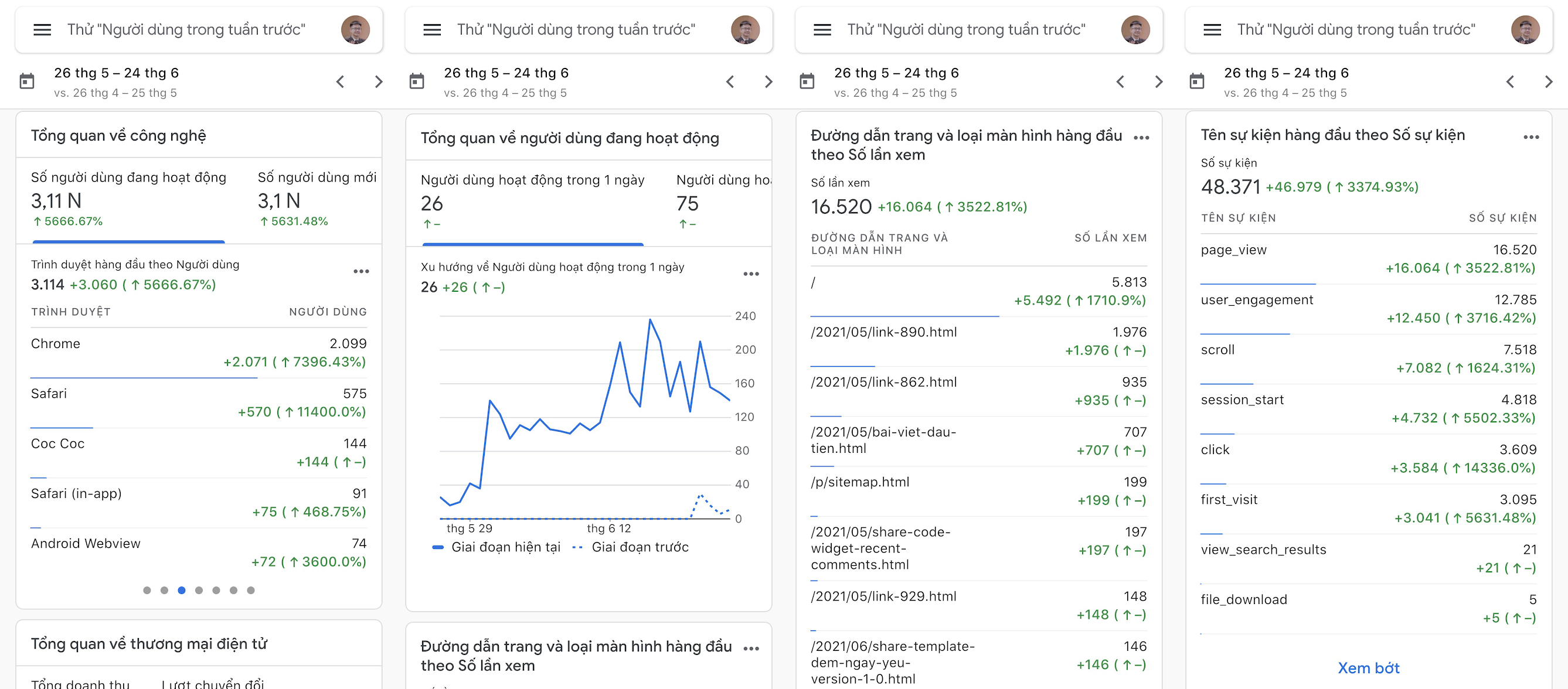Tap 'Xem bớt' link under the events list

pos(1369,668)
